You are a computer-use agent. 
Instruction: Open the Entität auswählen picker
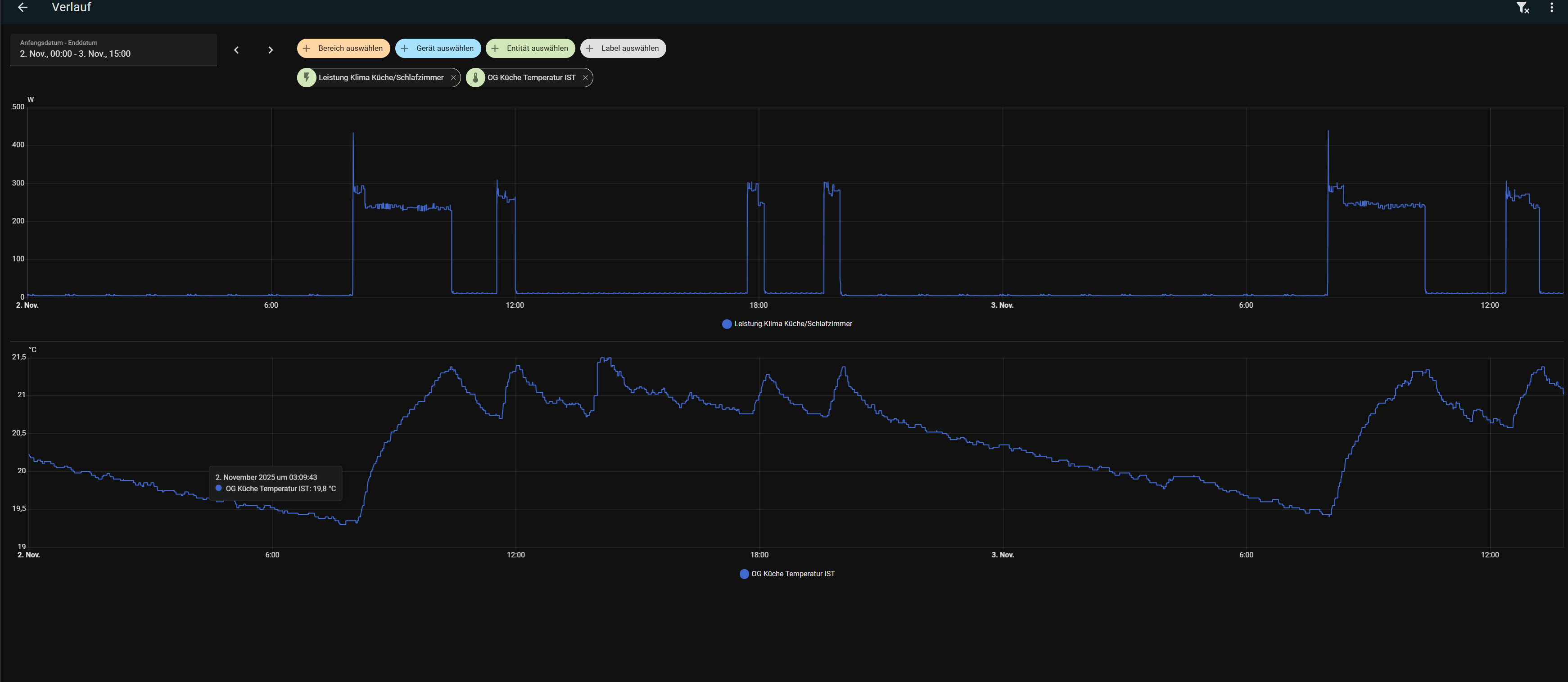click(530, 49)
